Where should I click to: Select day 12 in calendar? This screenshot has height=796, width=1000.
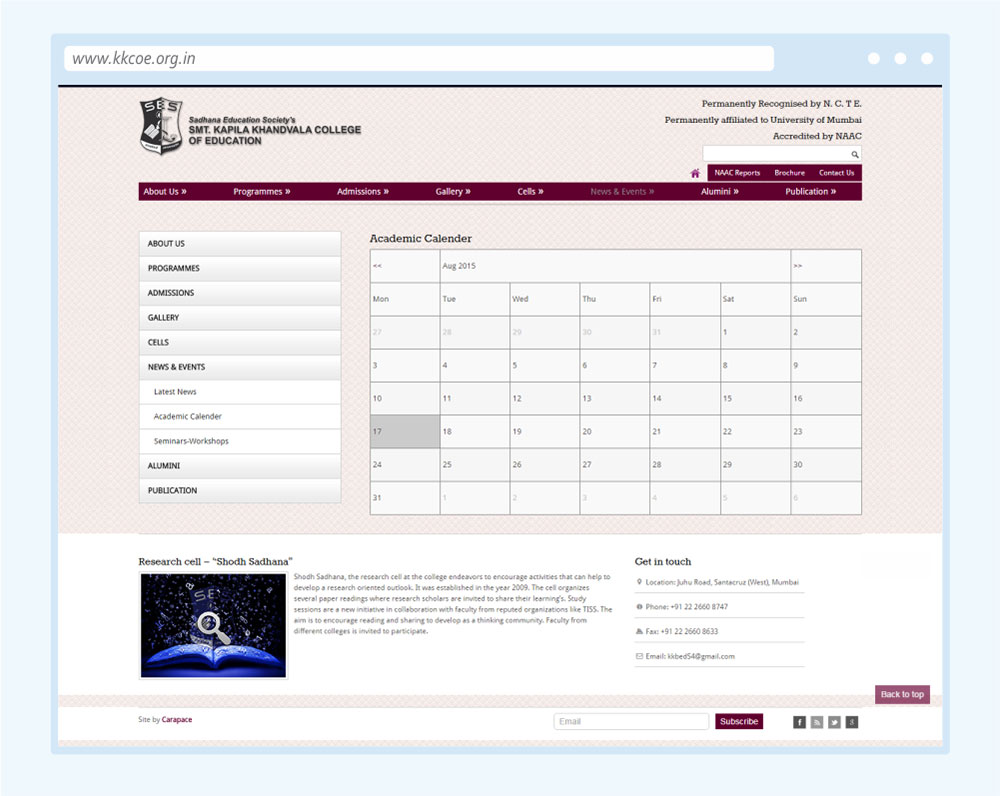coord(545,399)
